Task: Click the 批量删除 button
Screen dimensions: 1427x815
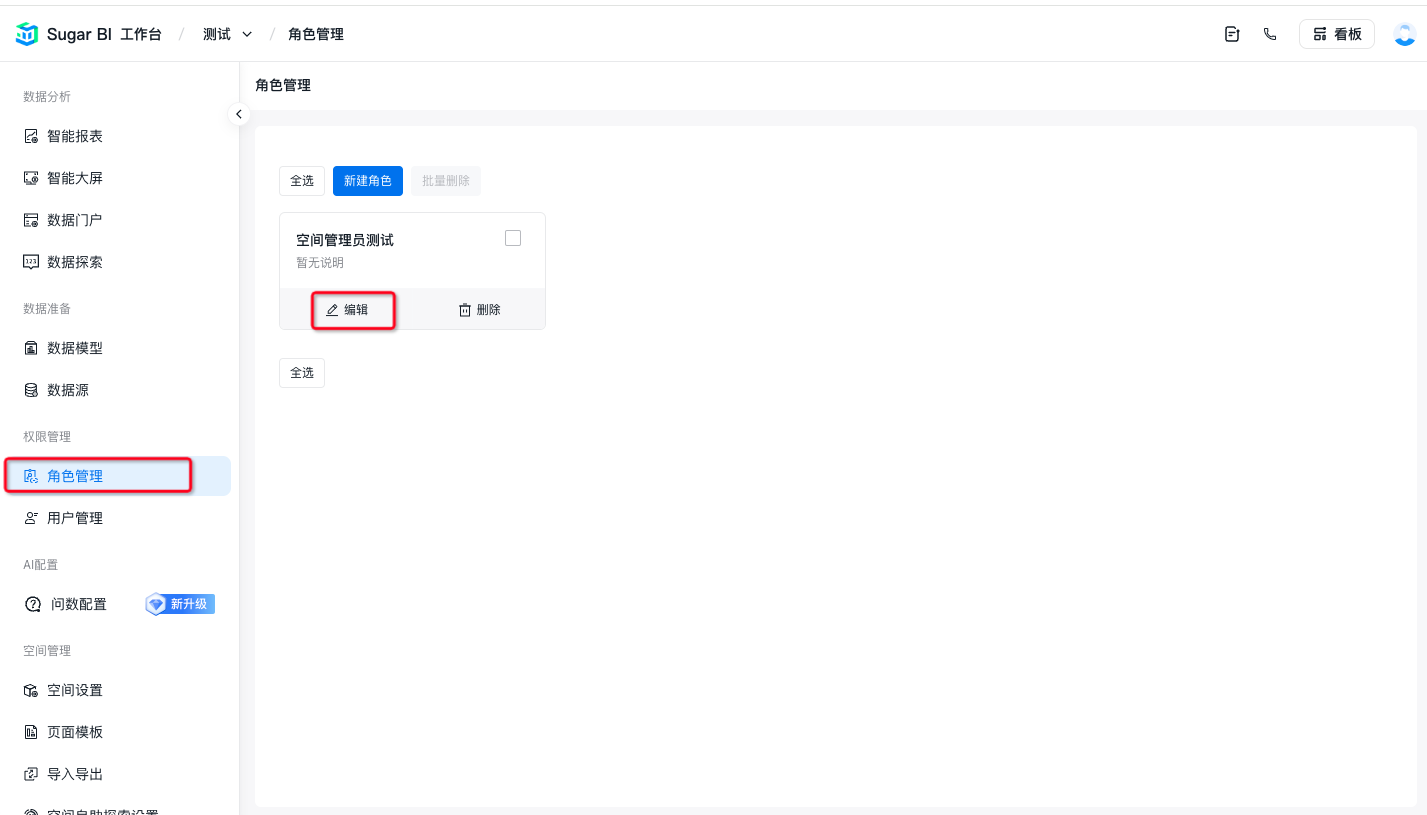Action: pos(446,181)
